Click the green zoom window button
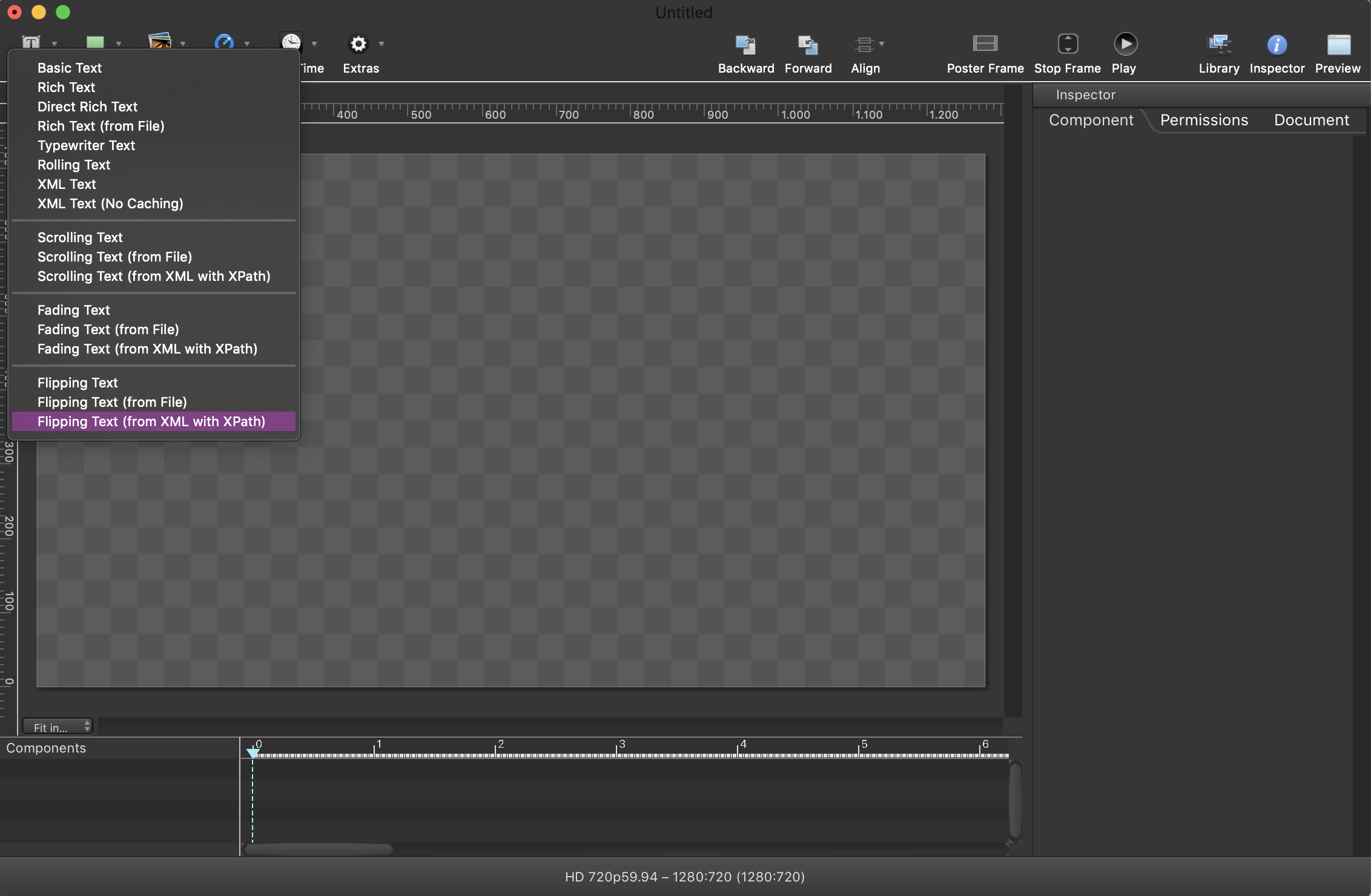Screen dimensions: 1371x896 (x=63, y=12)
